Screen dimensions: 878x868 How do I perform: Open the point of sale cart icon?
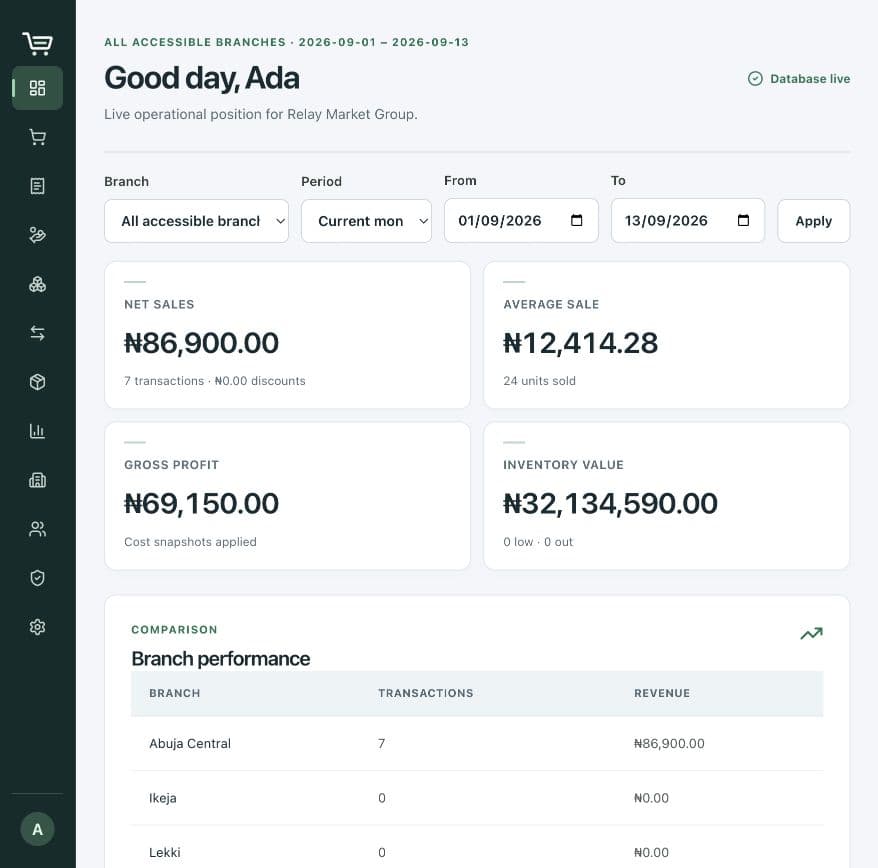pos(38,137)
